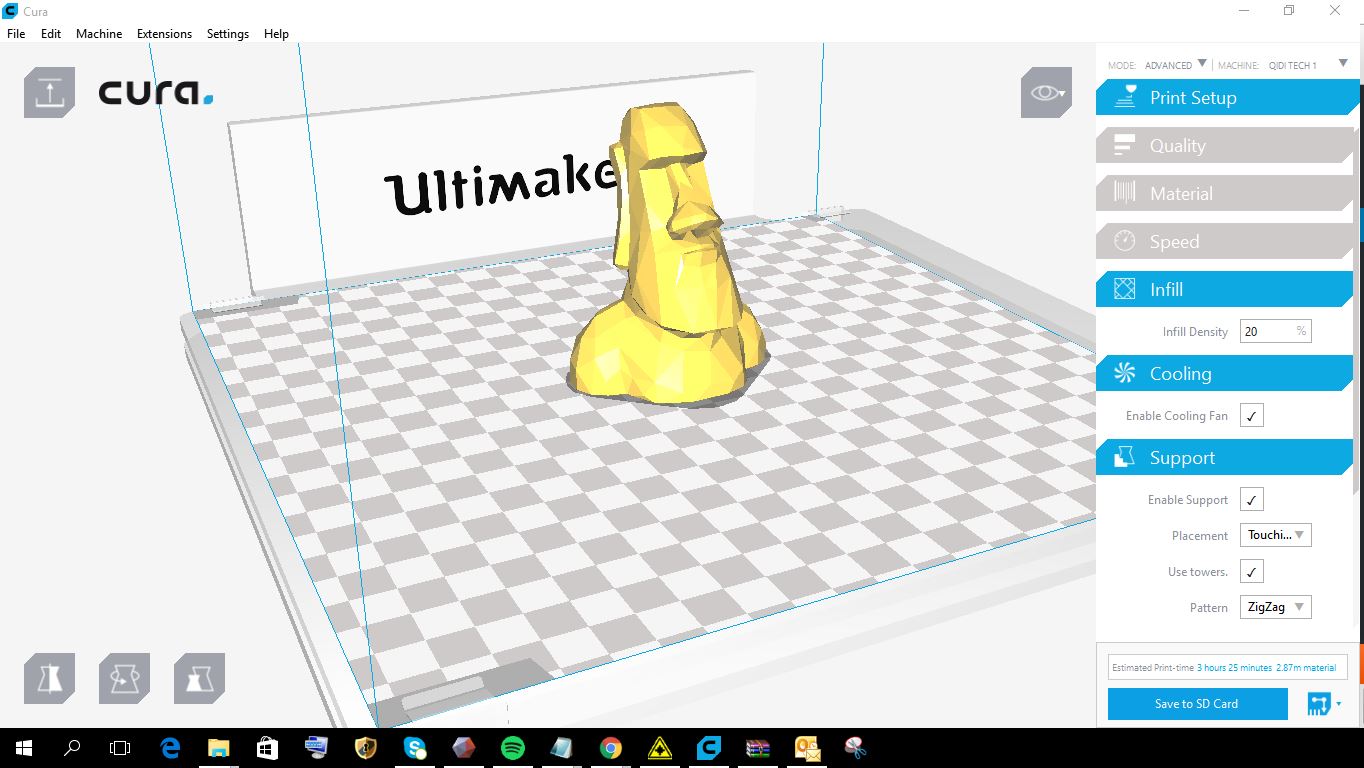1364x768 pixels.
Task: Click the Load File icon
Action: (x=49, y=92)
